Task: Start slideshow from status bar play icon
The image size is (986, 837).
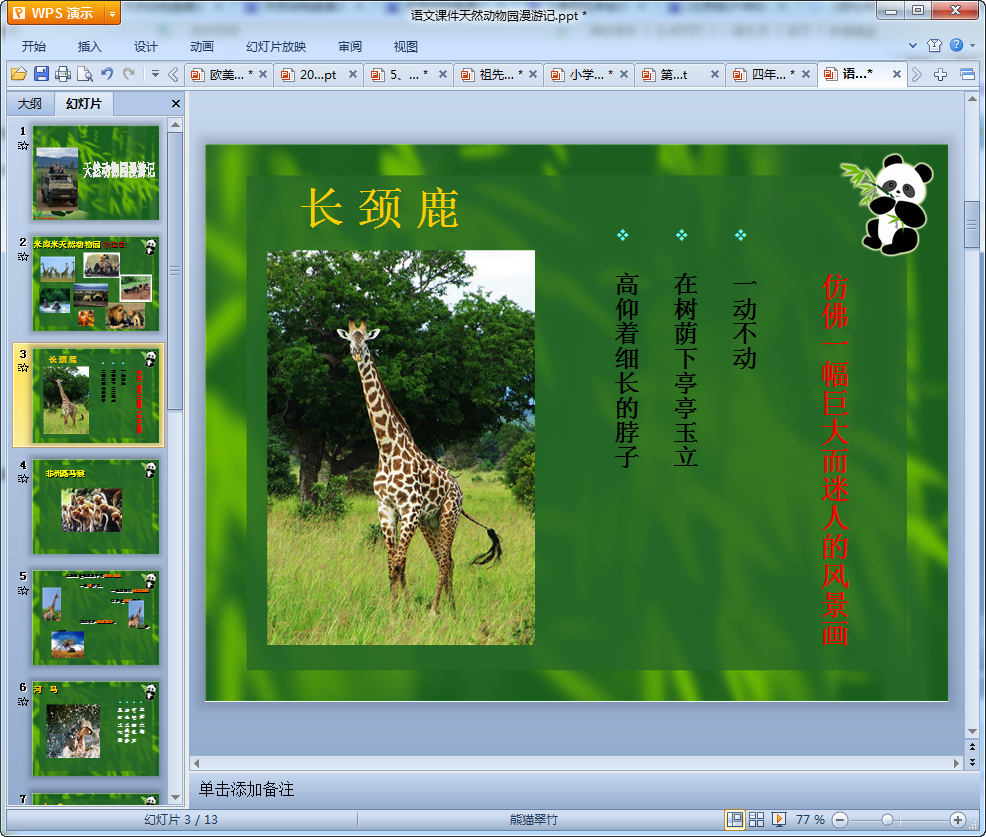Action: [x=778, y=819]
